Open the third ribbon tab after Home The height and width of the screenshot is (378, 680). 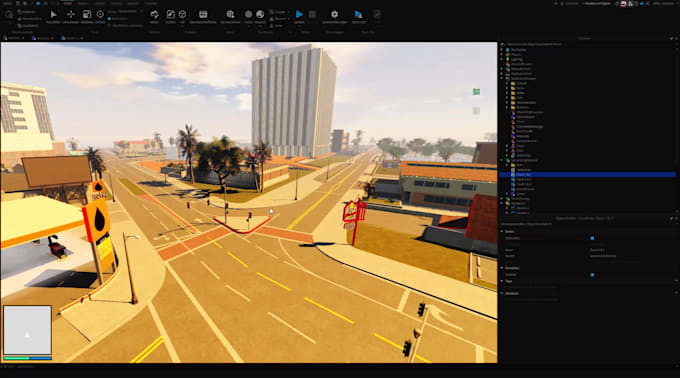click(100, 3)
